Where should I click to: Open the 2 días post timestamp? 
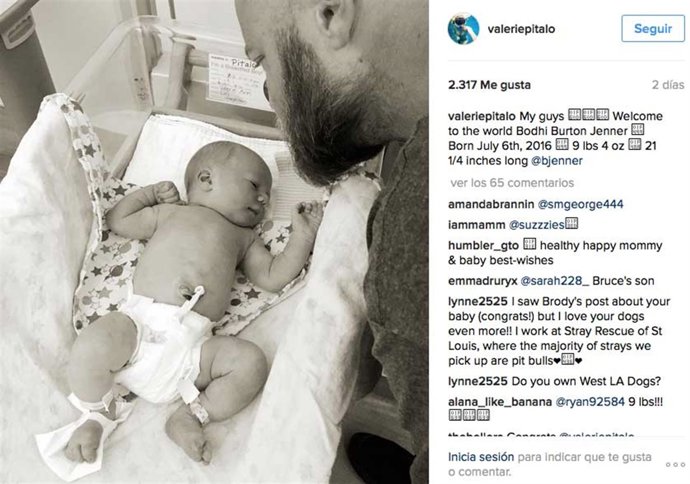pos(668,85)
